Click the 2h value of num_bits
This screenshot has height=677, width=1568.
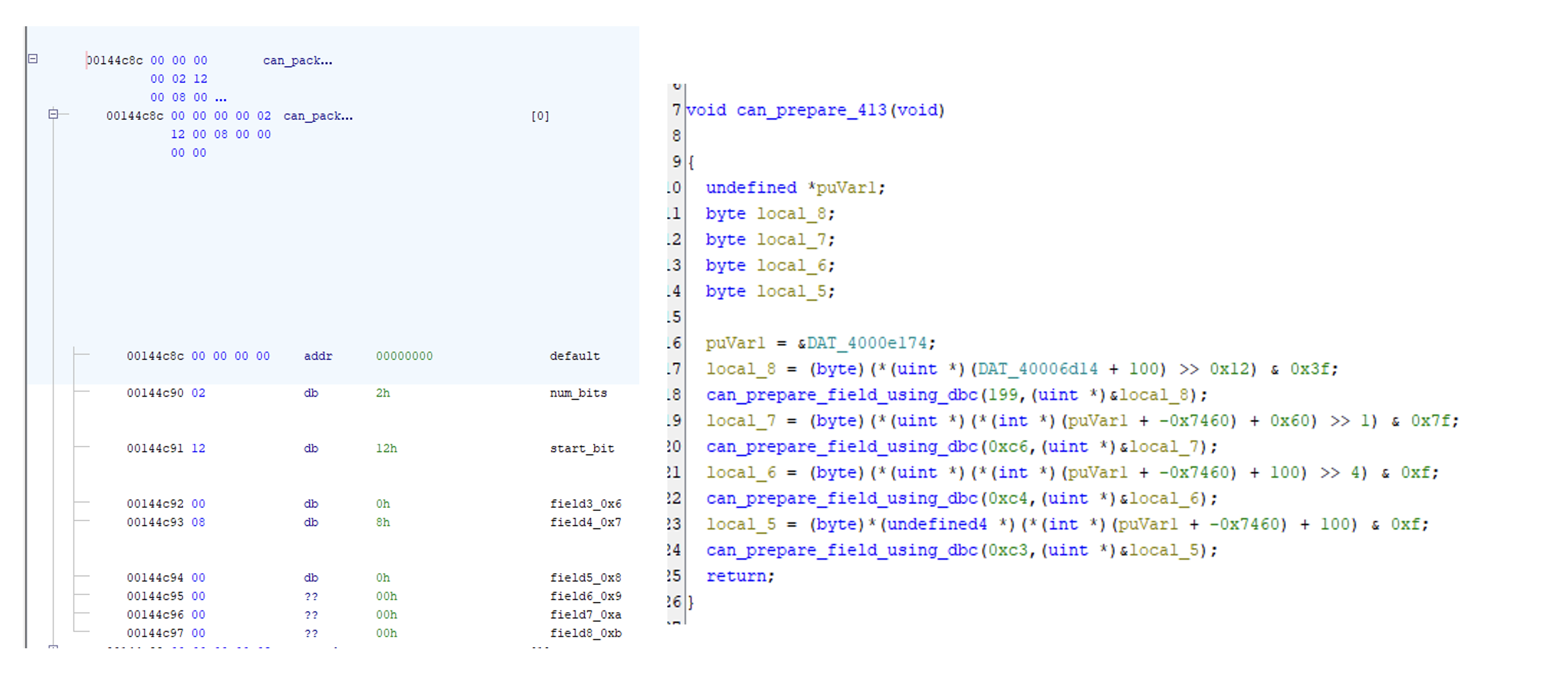point(383,393)
